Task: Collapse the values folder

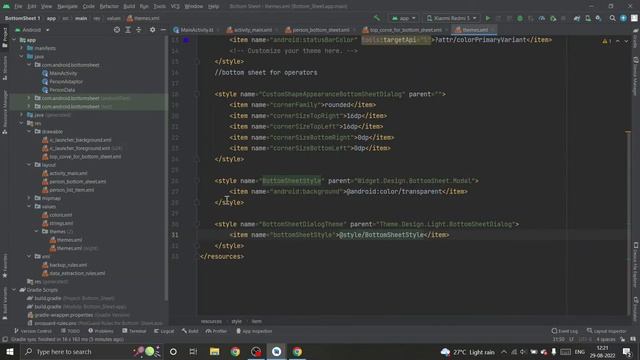Action: coord(29,206)
